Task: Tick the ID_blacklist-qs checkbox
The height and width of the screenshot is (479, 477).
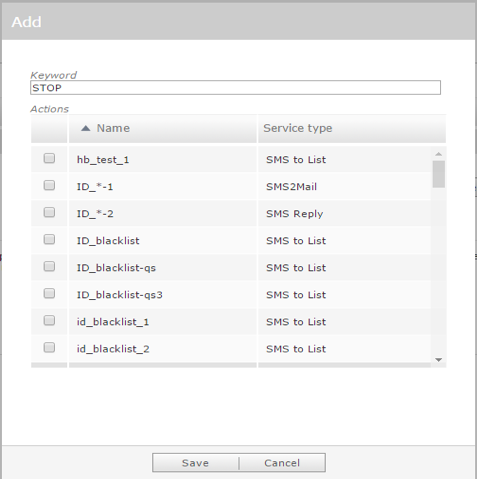Action: [49, 266]
